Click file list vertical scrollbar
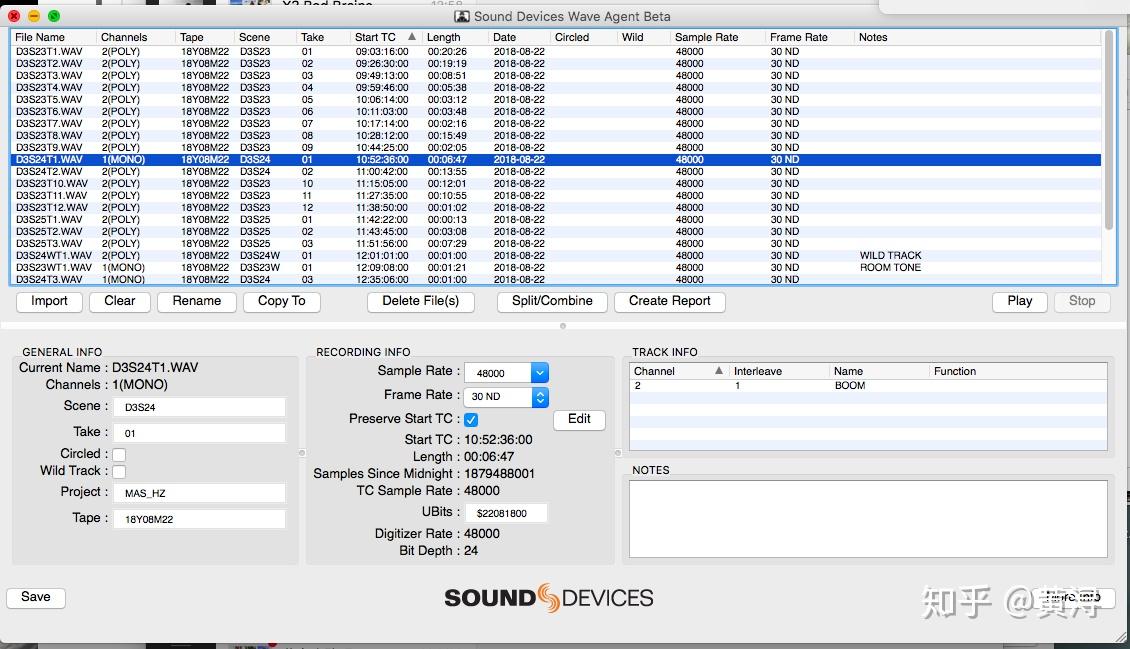 (1109, 130)
